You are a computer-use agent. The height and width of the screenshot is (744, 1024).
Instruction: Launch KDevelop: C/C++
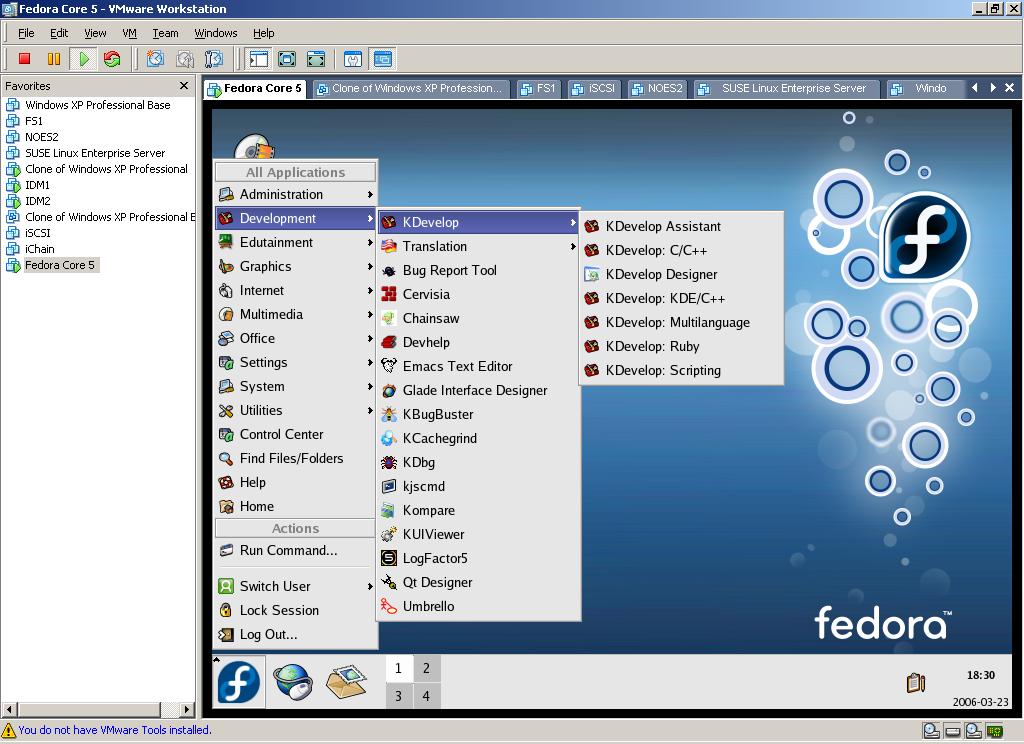[x=681, y=250]
